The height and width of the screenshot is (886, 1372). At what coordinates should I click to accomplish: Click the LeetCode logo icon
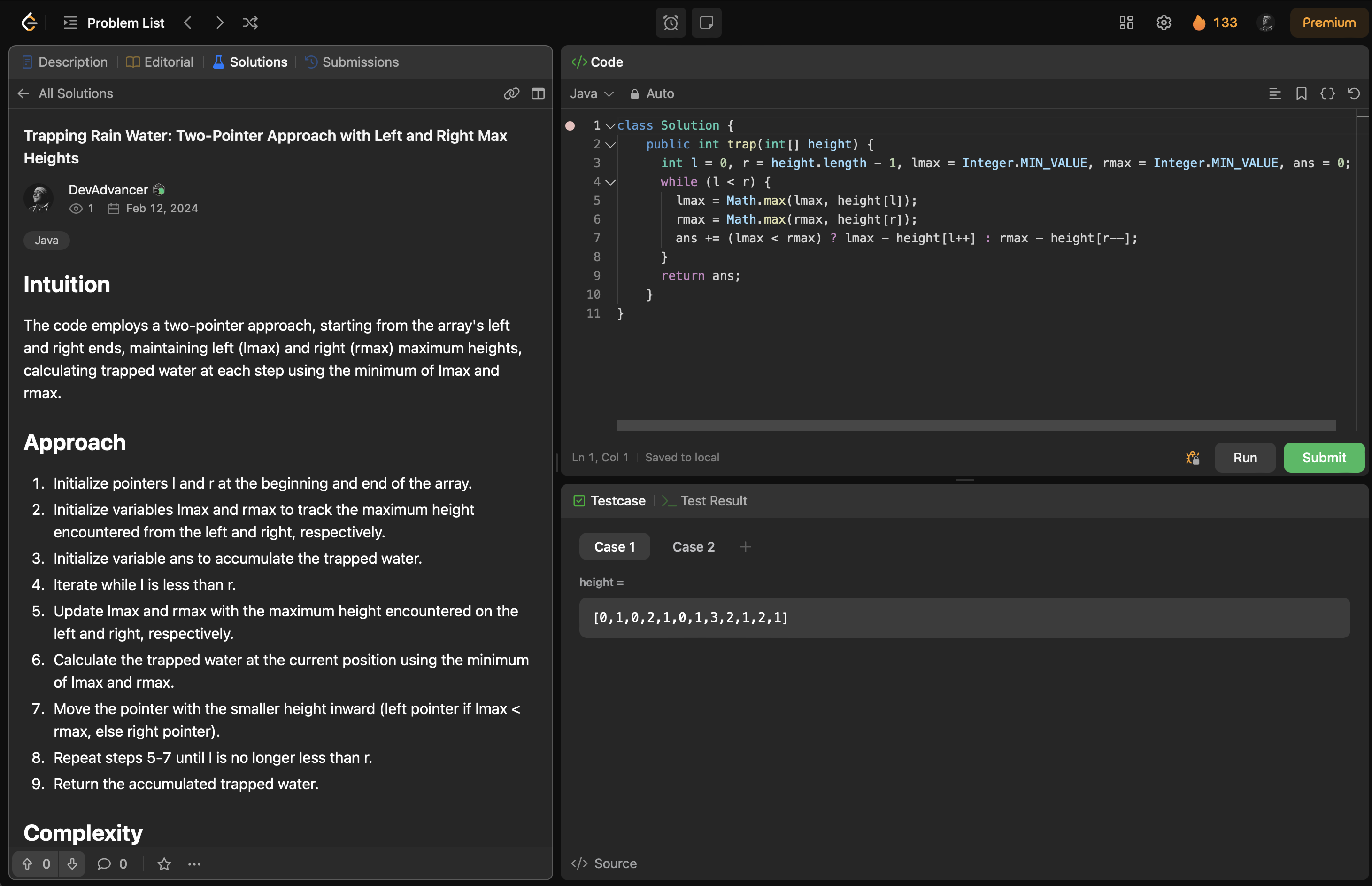pyautogui.click(x=29, y=23)
